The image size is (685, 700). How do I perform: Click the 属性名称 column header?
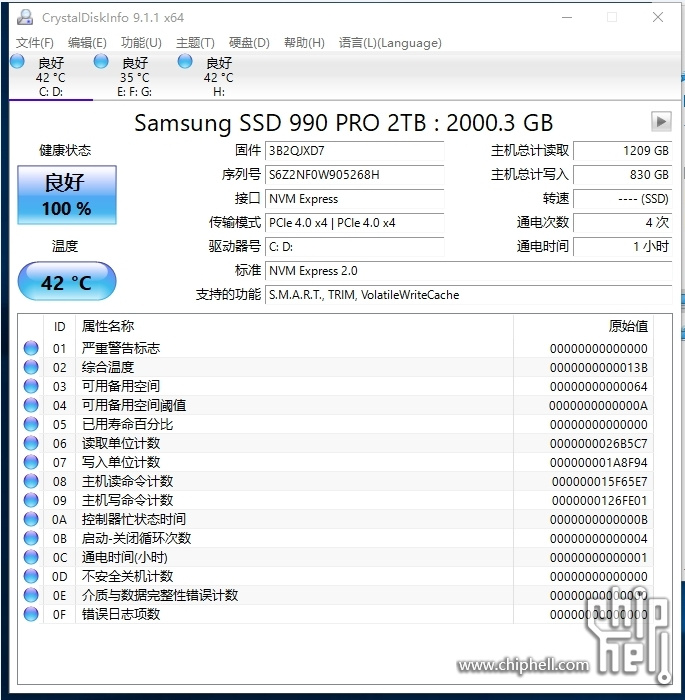coord(294,327)
